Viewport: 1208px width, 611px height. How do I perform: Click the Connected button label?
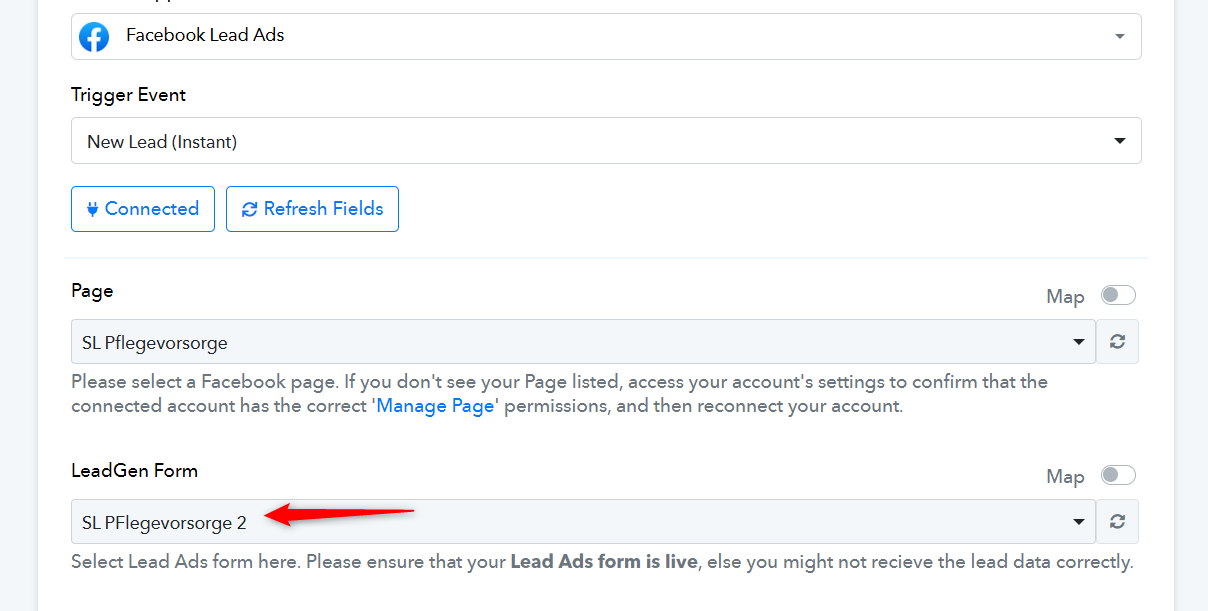pyautogui.click(x=152, y=209)
